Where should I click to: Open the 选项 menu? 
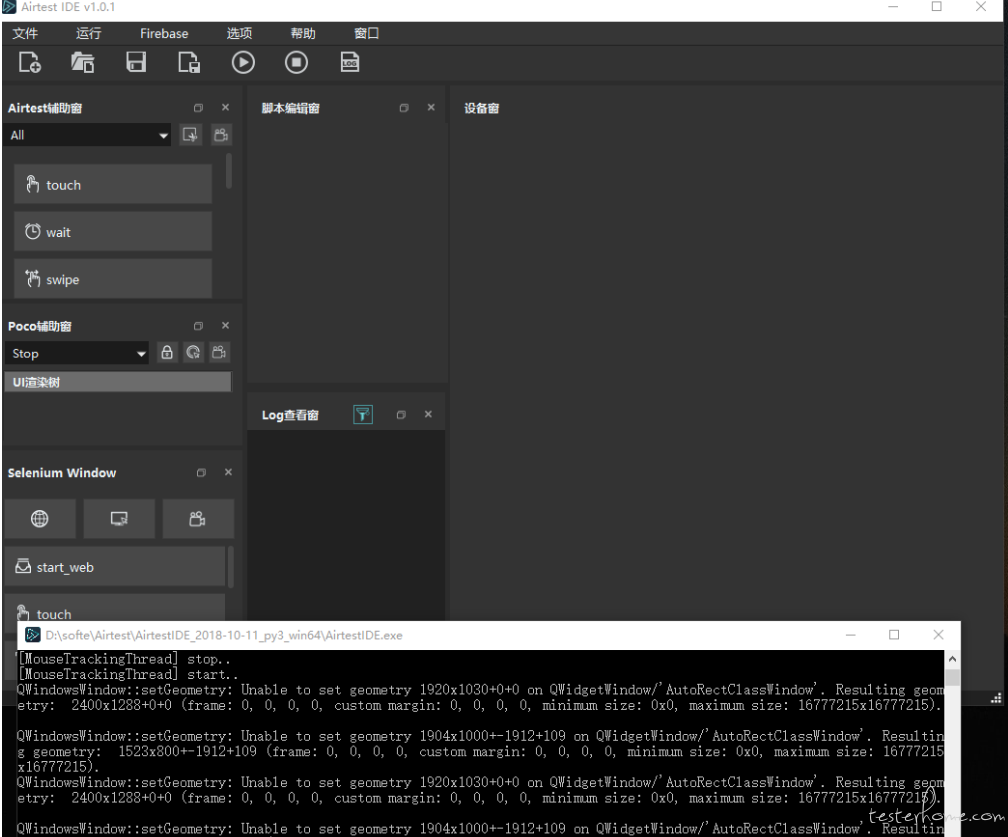[x=239, y=33]
